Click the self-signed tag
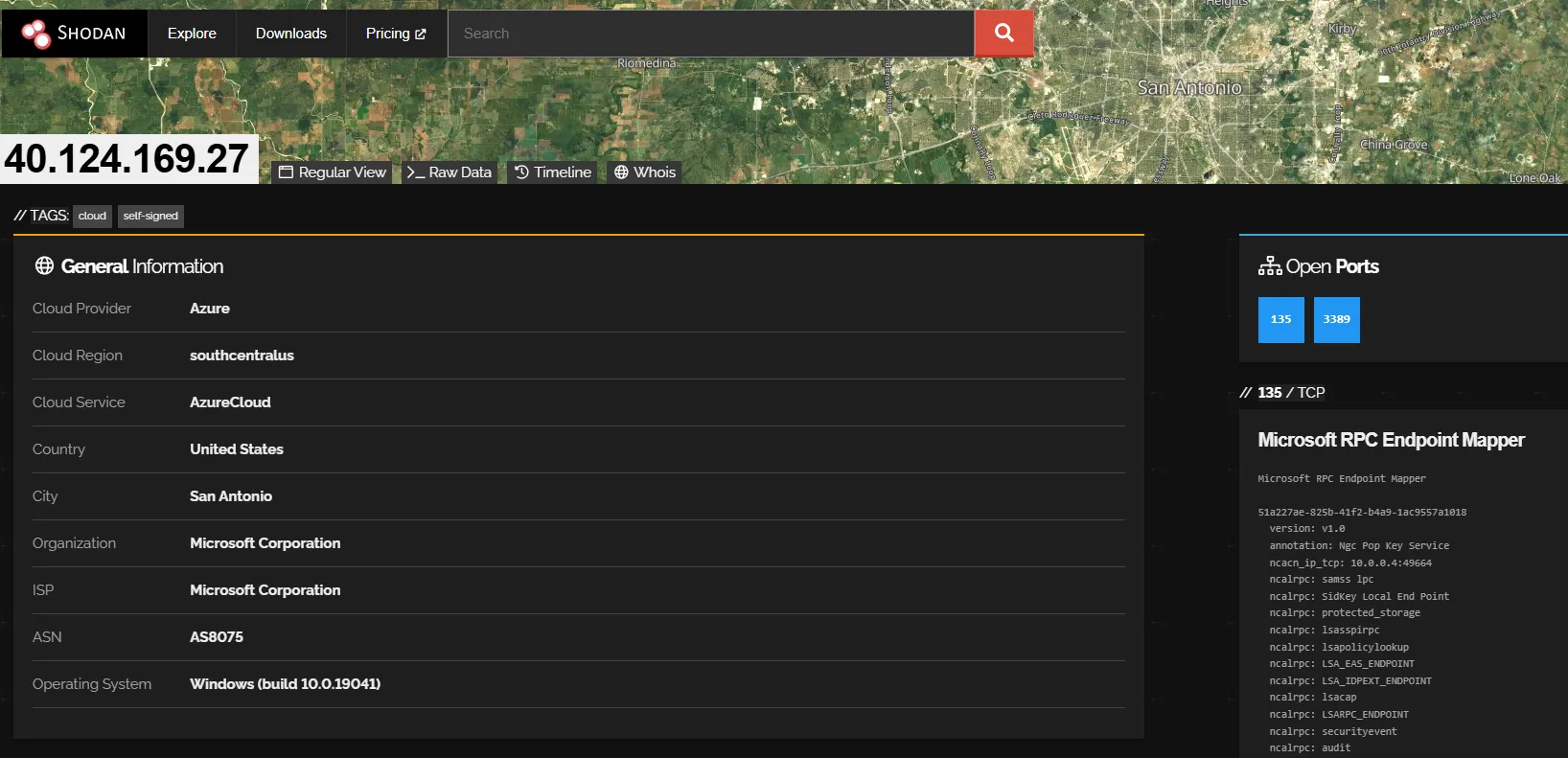Screen dimensions: 1568x758 click(150, 216)
